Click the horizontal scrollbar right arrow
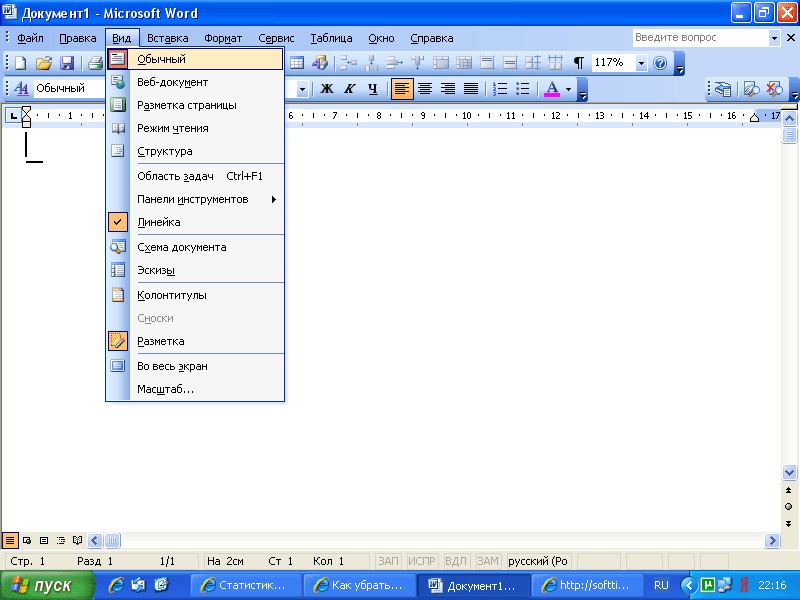Image resolution: width=800 pixels, height=600 pixels. (772, 540)
